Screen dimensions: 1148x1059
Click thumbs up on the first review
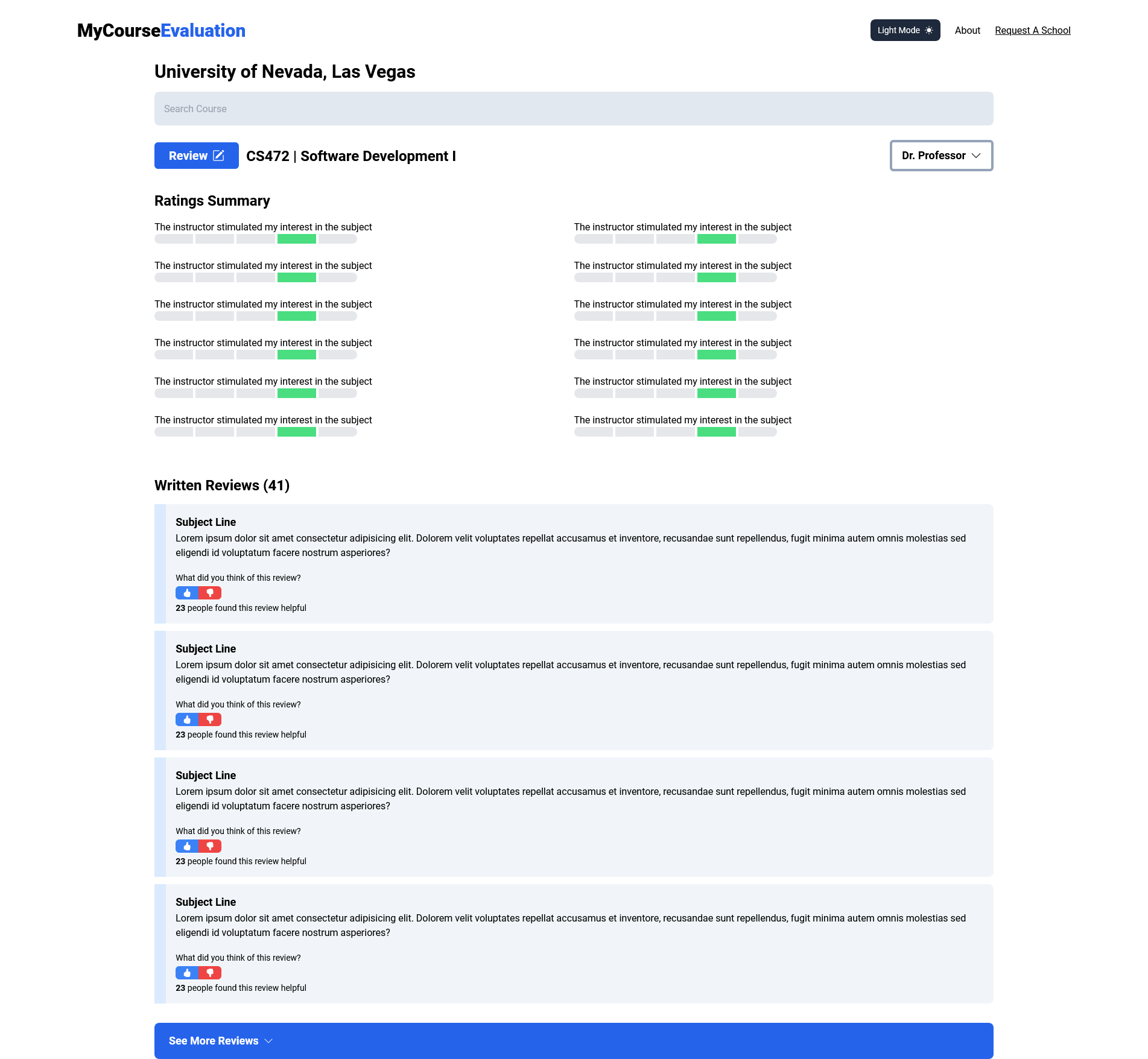click(186, 593)
